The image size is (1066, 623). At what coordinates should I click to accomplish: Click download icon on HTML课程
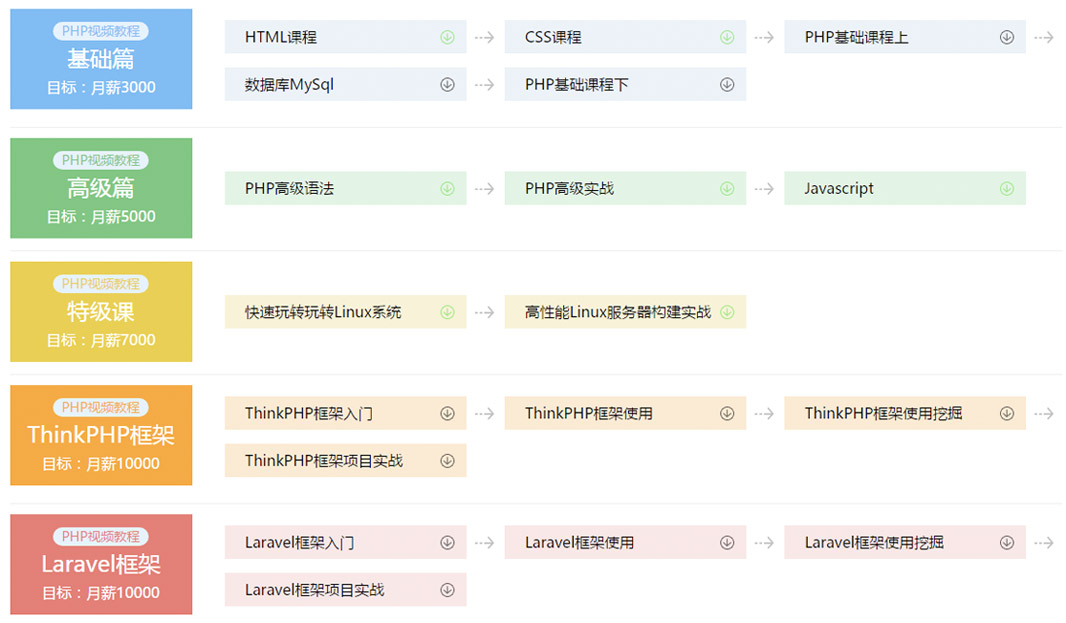coord(447,37)
